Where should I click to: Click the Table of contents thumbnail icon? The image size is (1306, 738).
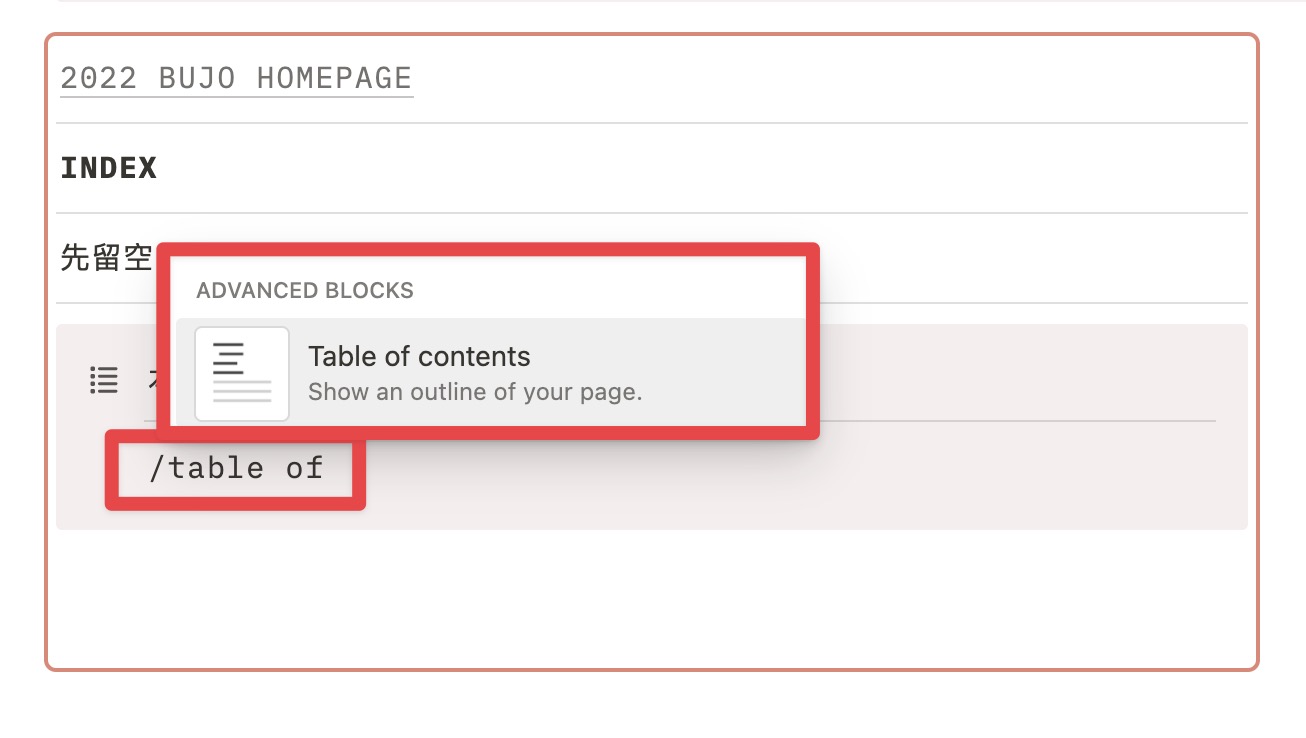[242, 373]
